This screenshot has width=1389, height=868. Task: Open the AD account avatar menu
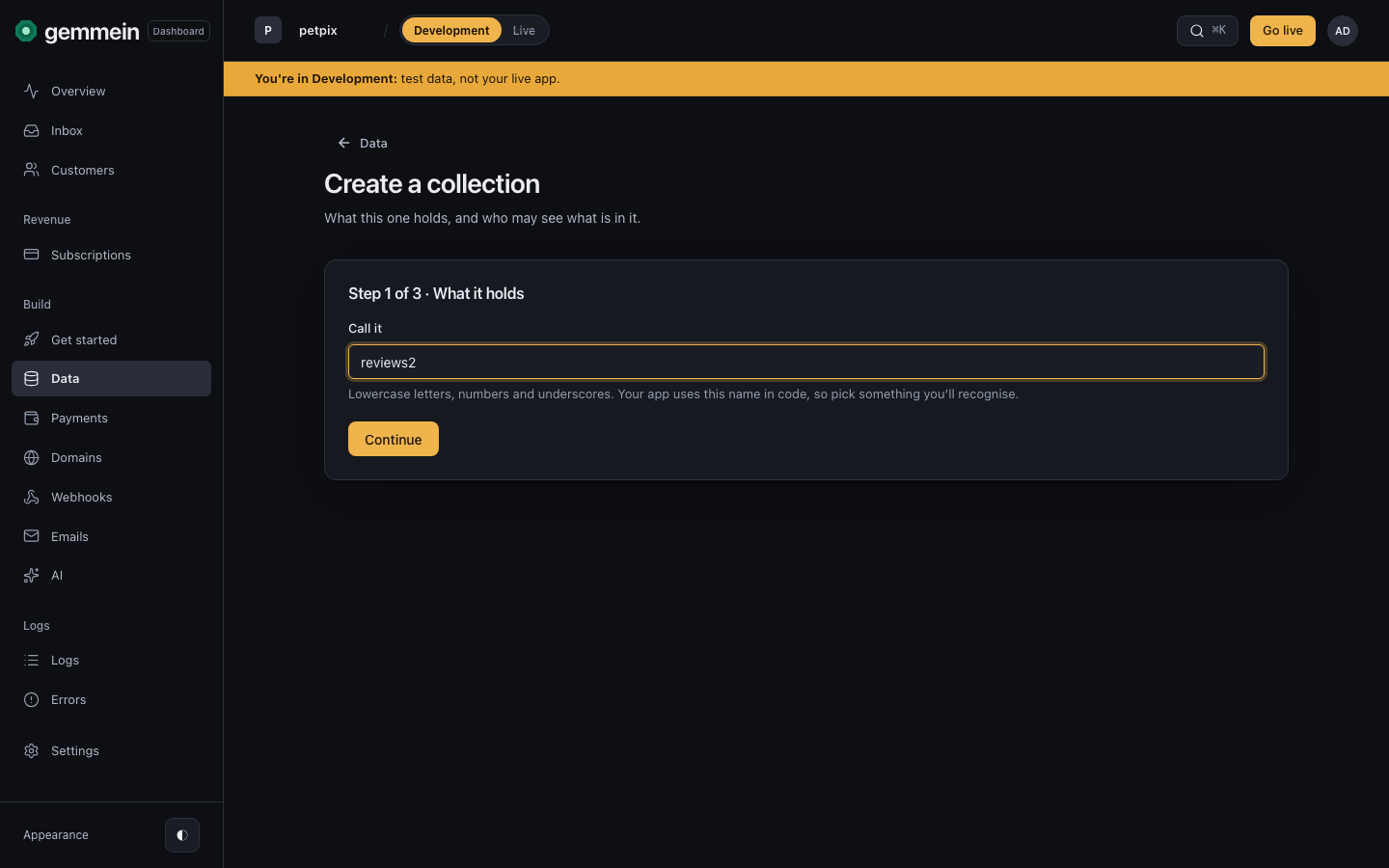click(1343, 31)
